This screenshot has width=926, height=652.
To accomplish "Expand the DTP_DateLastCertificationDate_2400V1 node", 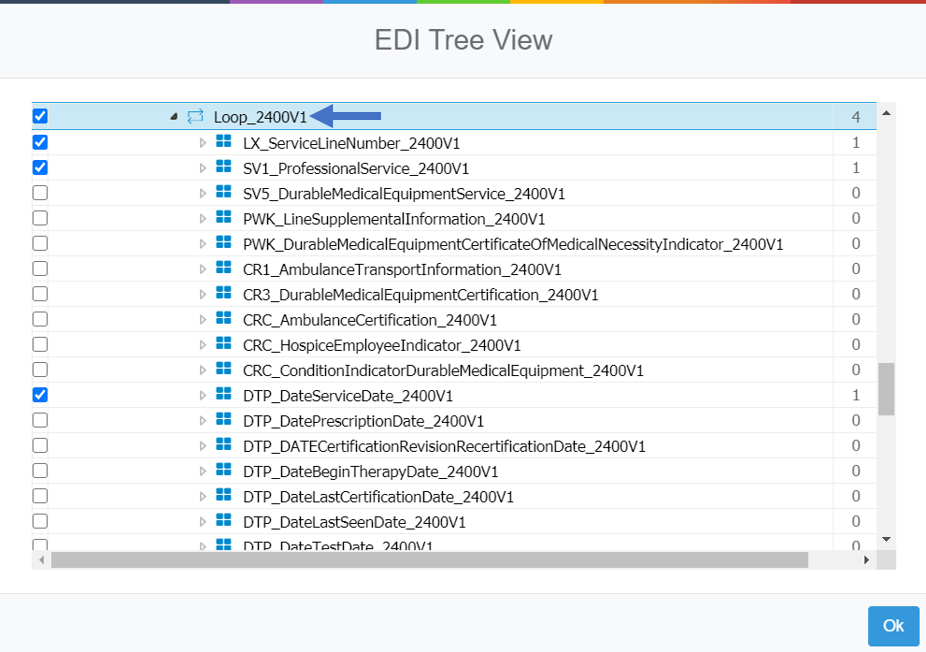I will tap(203, 497).
